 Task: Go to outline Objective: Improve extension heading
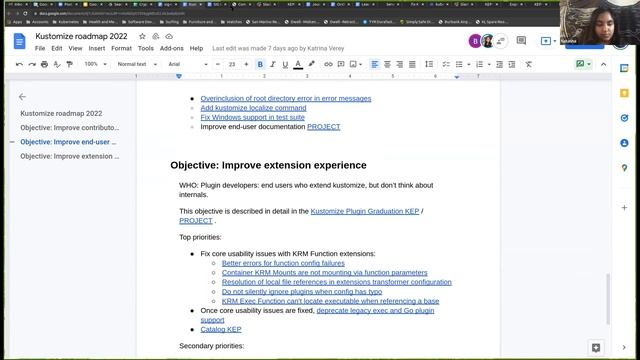click(x=70, y=156)
